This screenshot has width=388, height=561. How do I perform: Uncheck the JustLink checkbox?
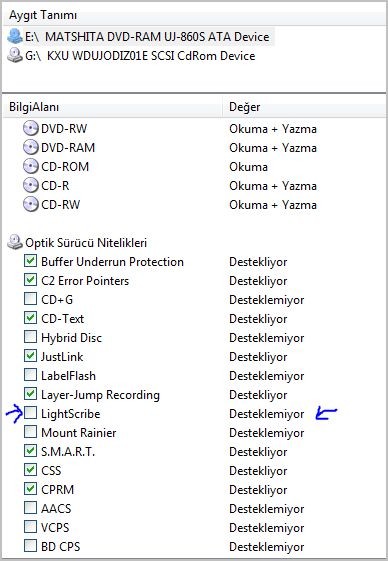pos(30,356)
